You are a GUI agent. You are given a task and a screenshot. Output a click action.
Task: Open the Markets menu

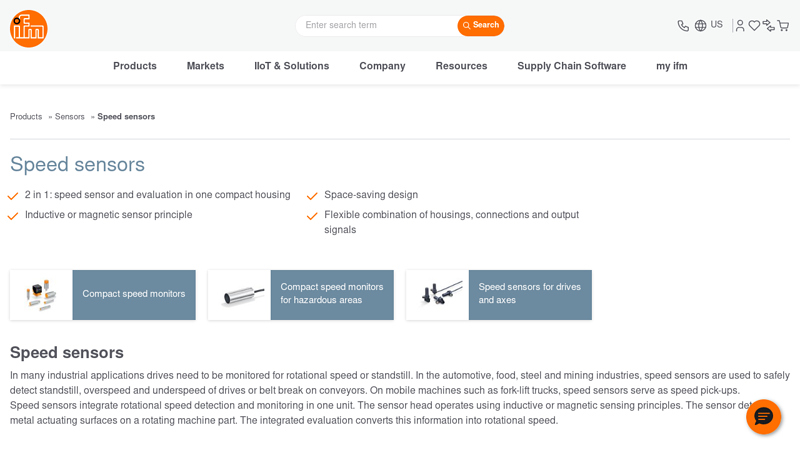click(205, 66)
